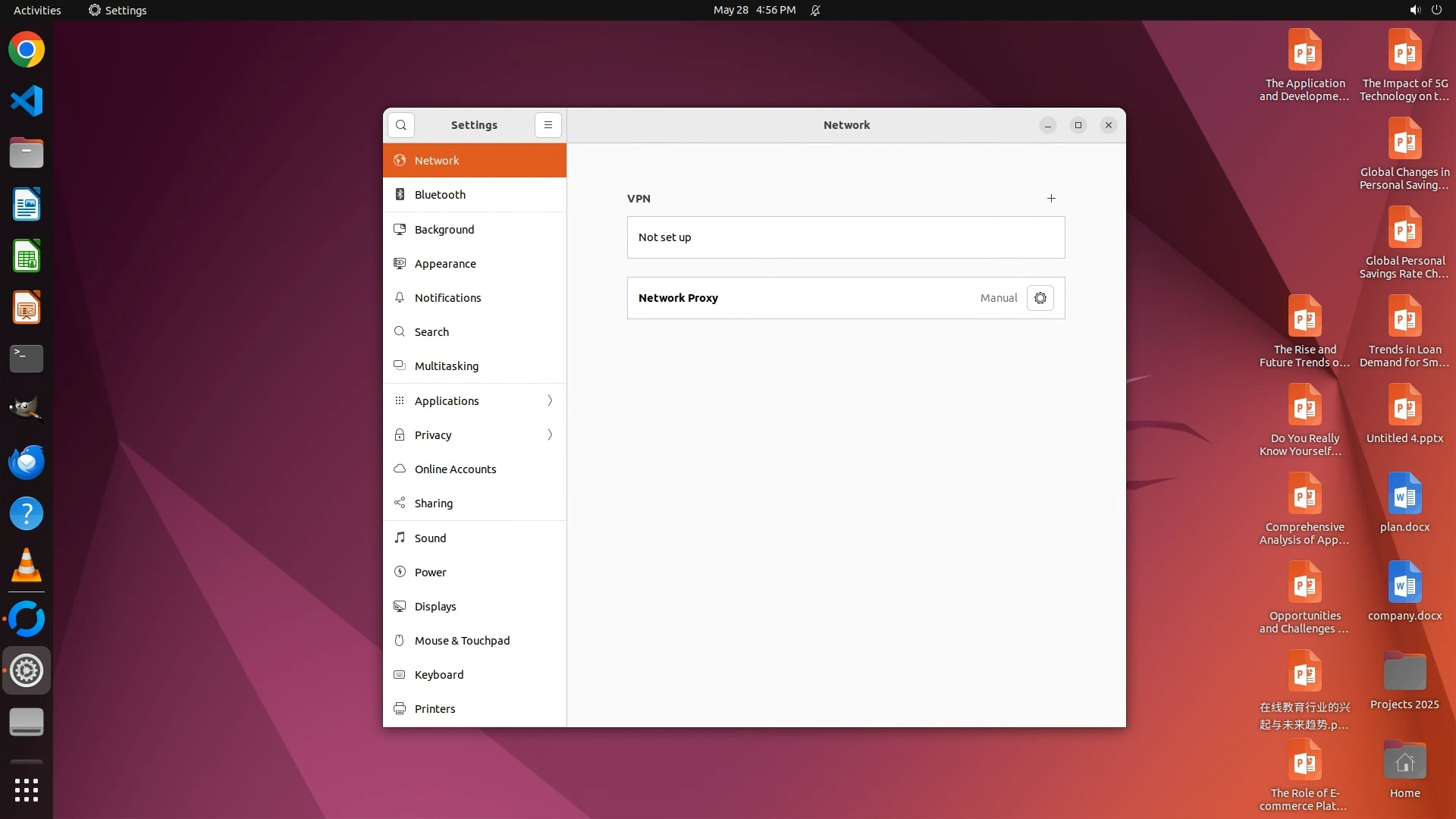Open Visual Studio Code from dock
The height and width of the screenshot is (819, 1456).
click(27, 101)
